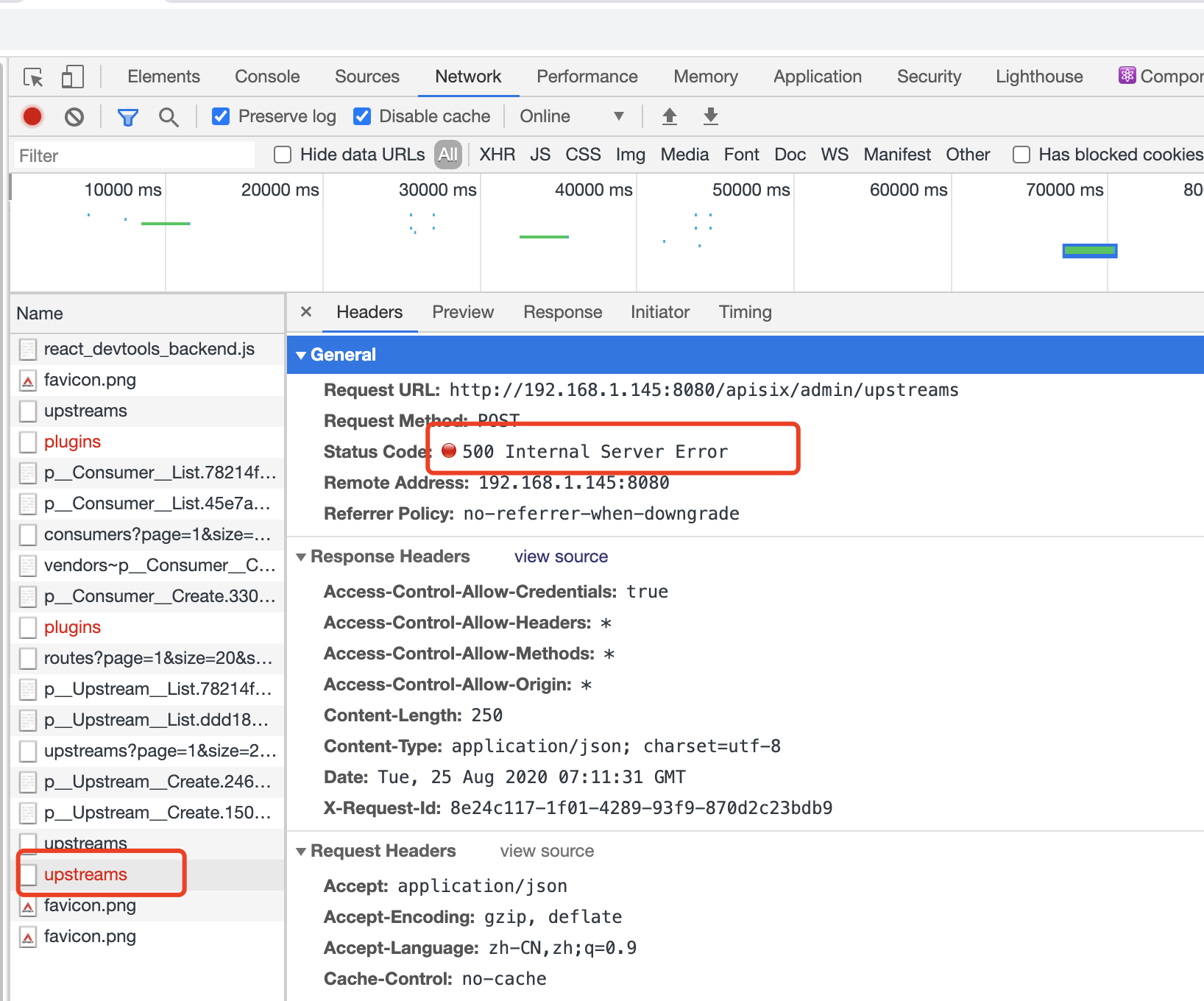Toggle the device toolbar icon
Viewport: 1204px width, 1001px height.
72,77
